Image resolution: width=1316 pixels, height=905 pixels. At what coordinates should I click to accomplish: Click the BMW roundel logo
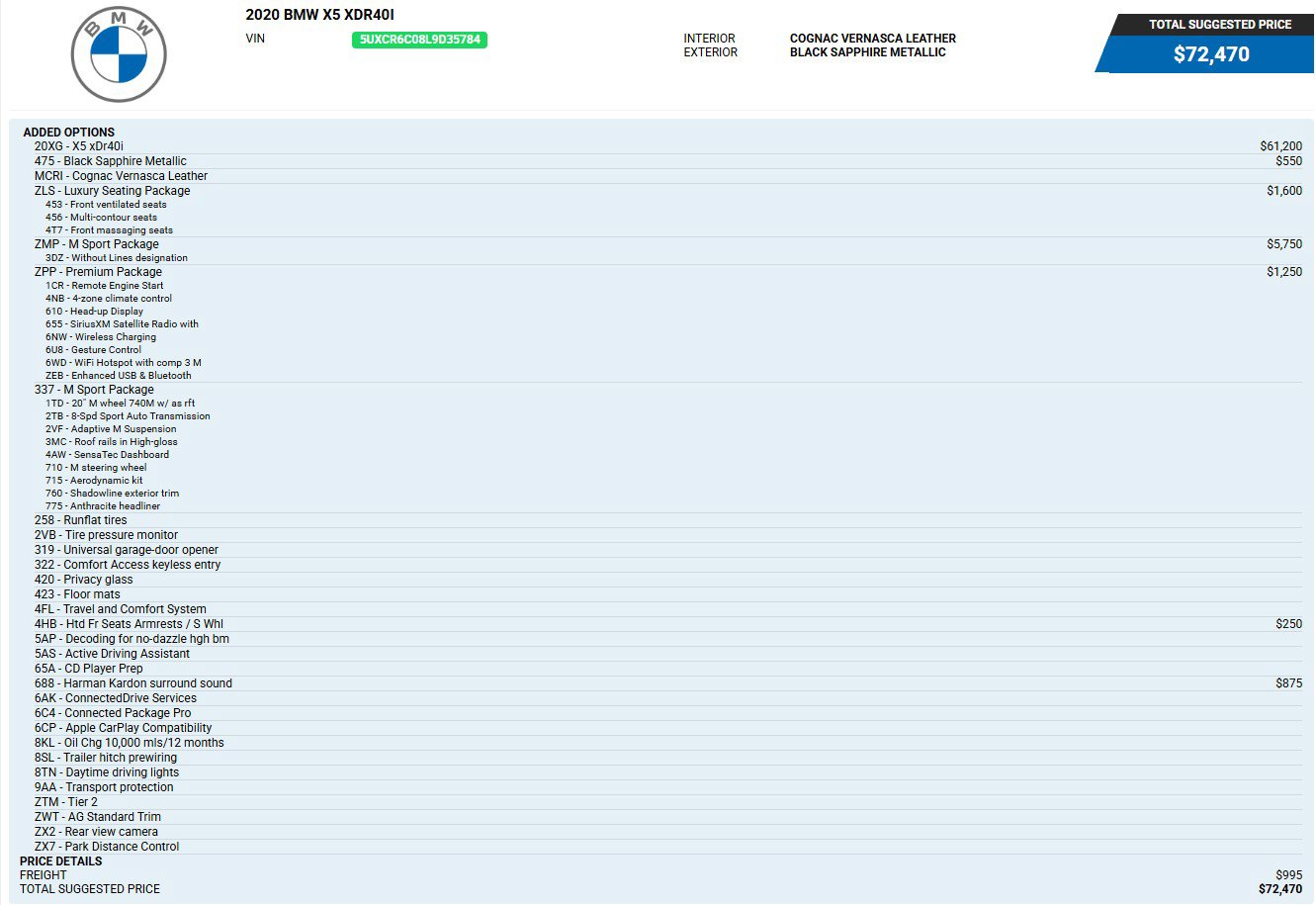[119, 54]
